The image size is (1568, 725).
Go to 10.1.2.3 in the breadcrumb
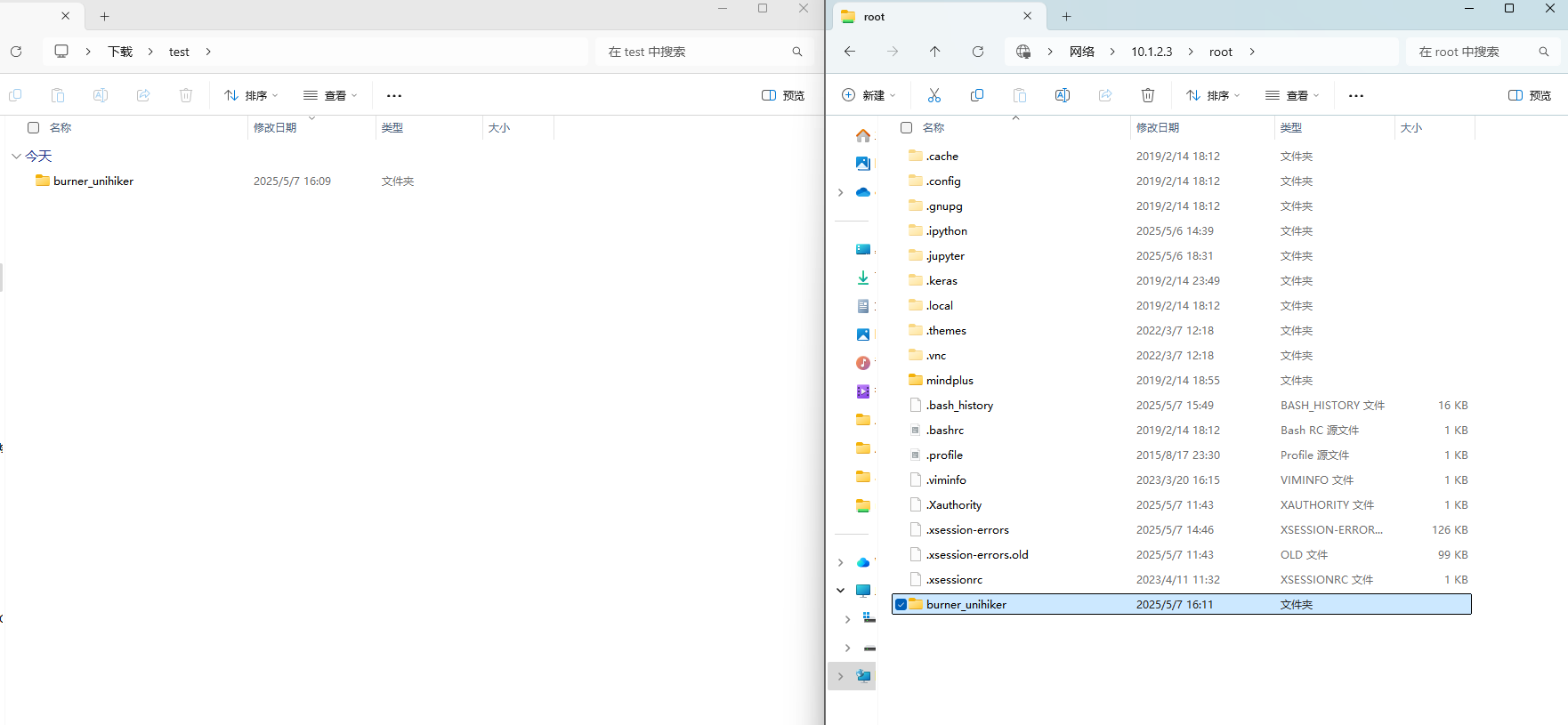point(1152,52)
